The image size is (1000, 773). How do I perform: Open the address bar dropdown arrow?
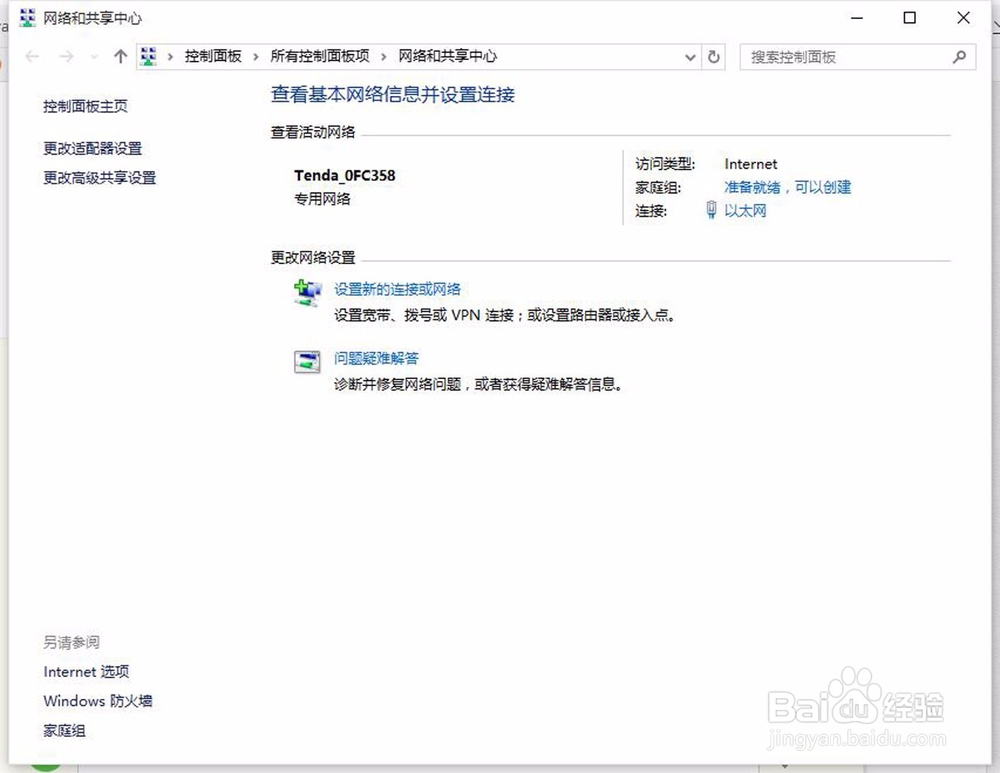pos(690,57)
